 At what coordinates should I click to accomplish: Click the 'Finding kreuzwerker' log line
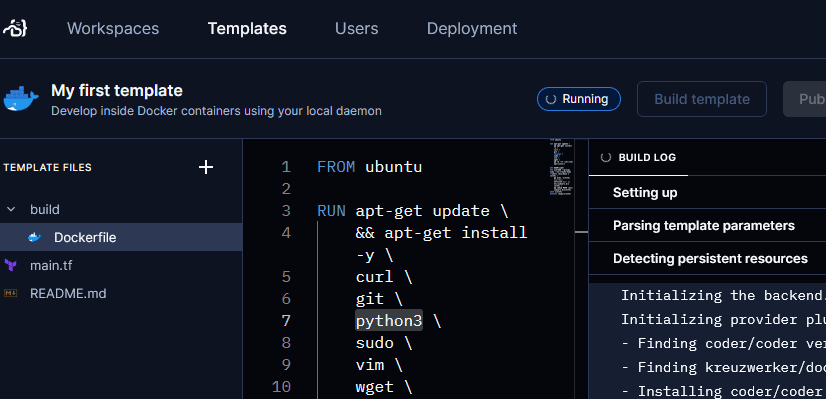click(x=723, y=367)
